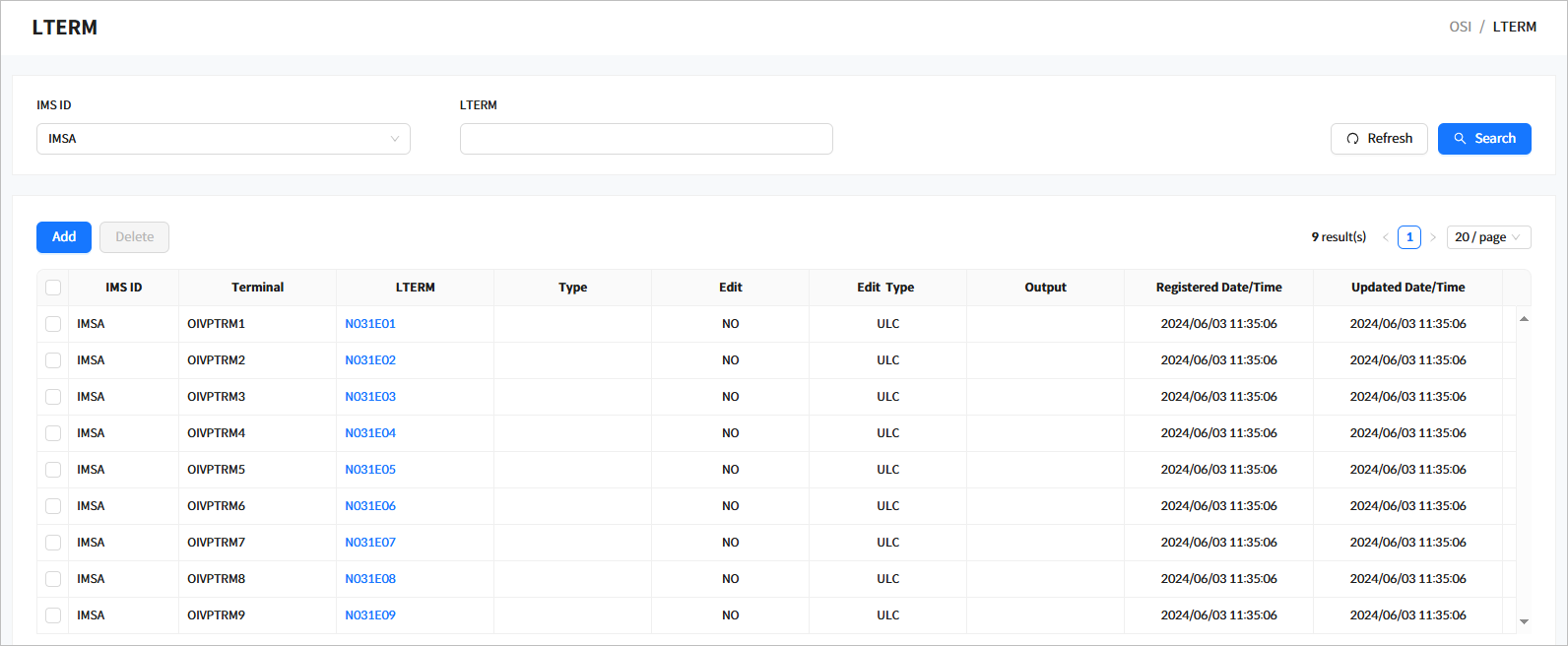The image size is (1568, 646).
Task: Go to next page arrow
Action: [x=1433, y=237]
